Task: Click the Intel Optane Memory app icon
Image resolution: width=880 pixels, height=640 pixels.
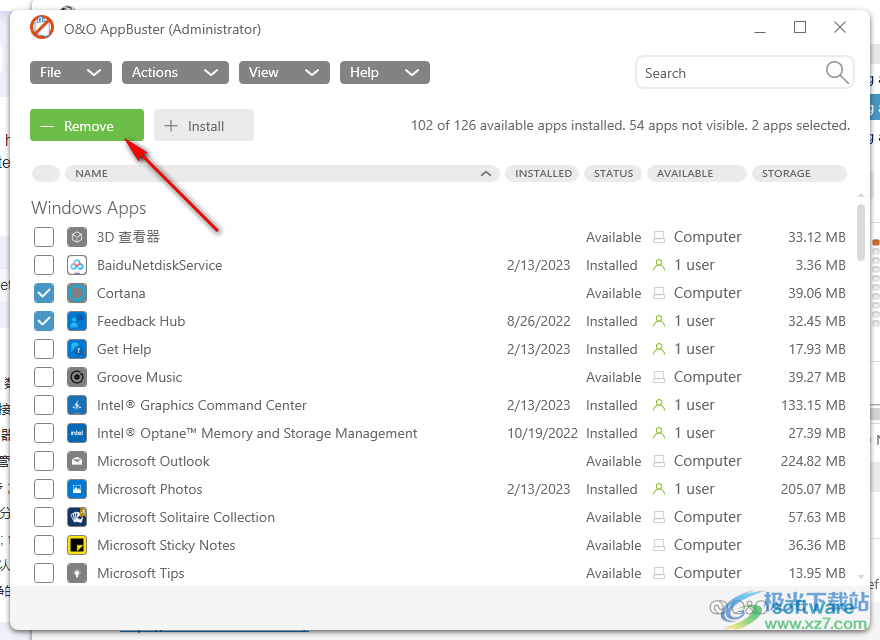Action: (77, 433)
